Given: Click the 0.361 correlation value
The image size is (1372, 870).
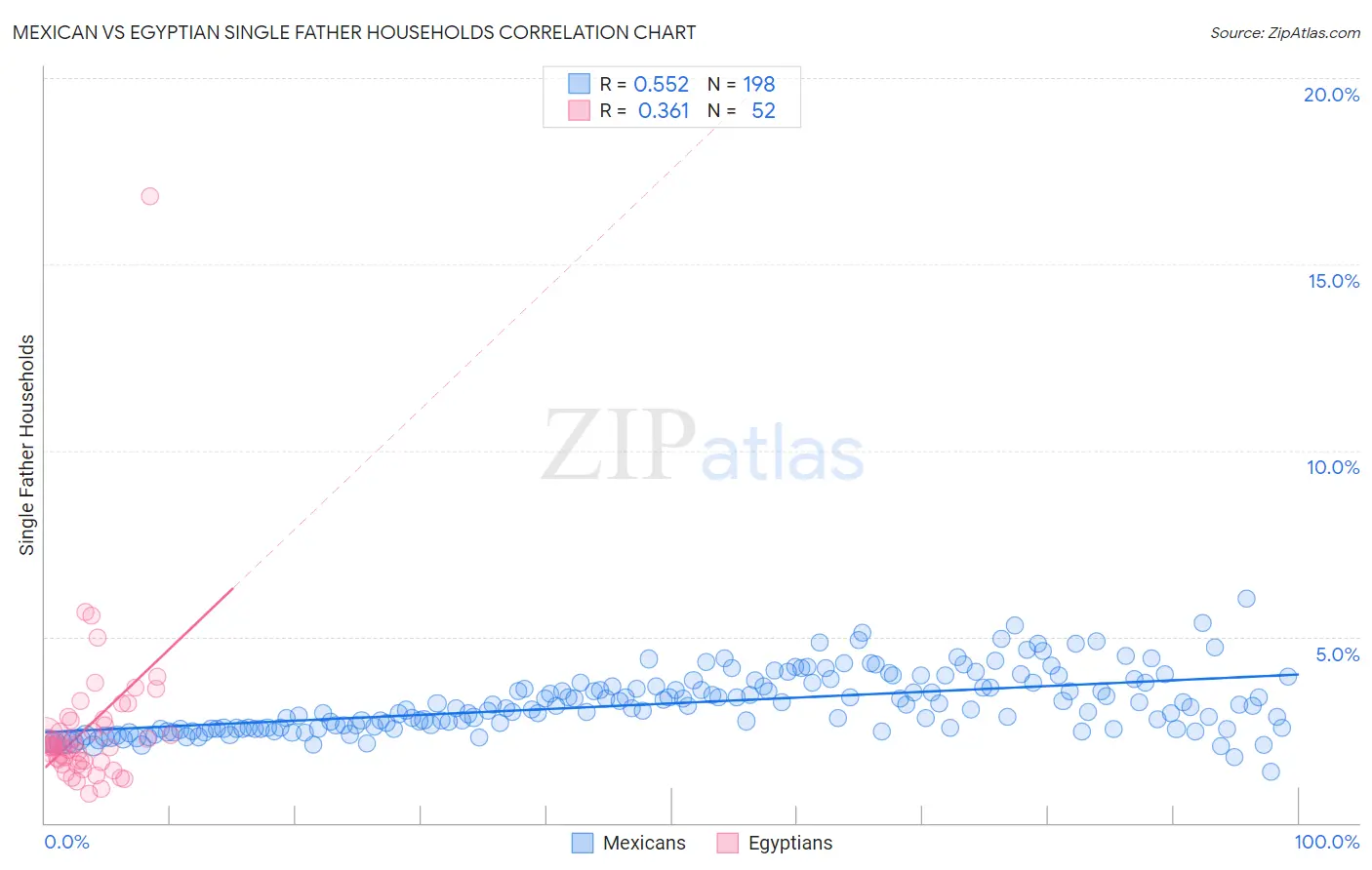Looking at the screenshot, I should tap(664, 110).
